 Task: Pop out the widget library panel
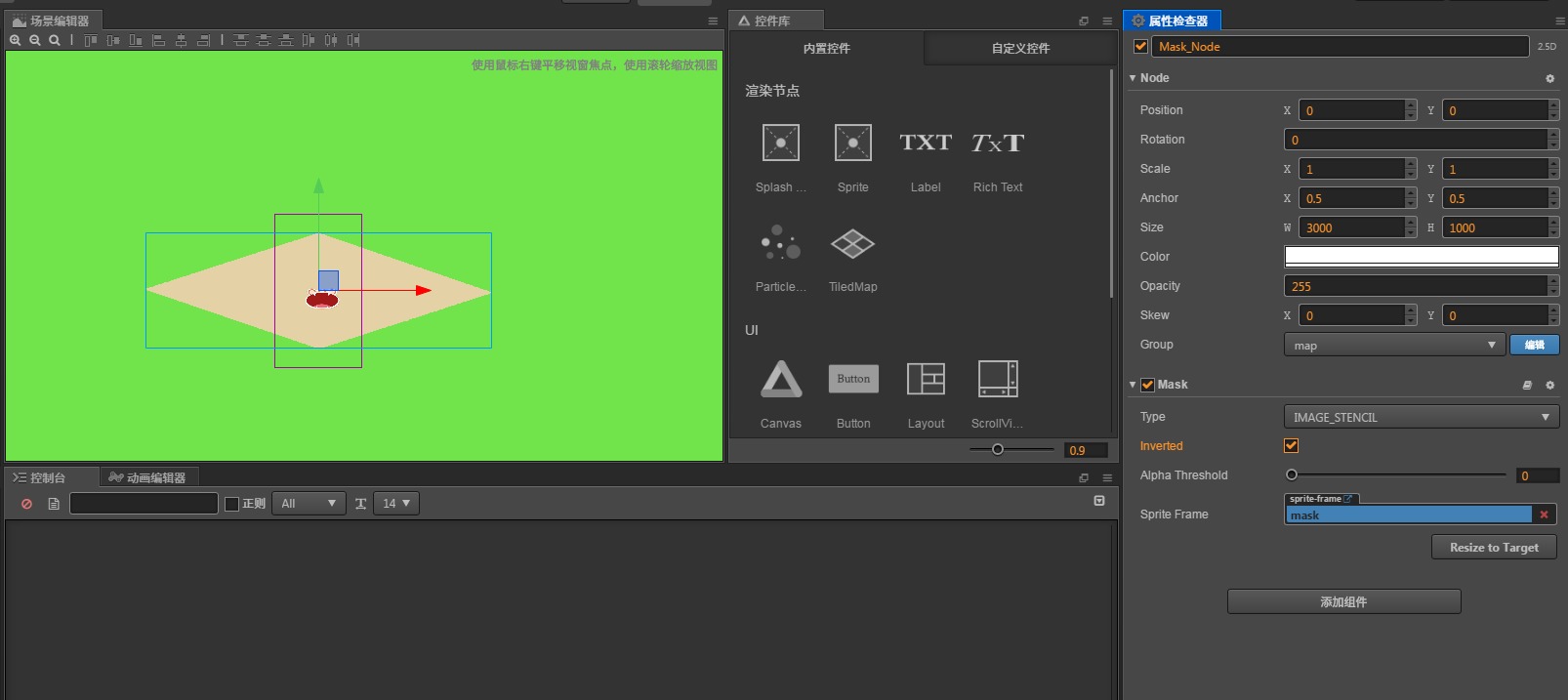pyautogui.click(x=1084, y=21)
